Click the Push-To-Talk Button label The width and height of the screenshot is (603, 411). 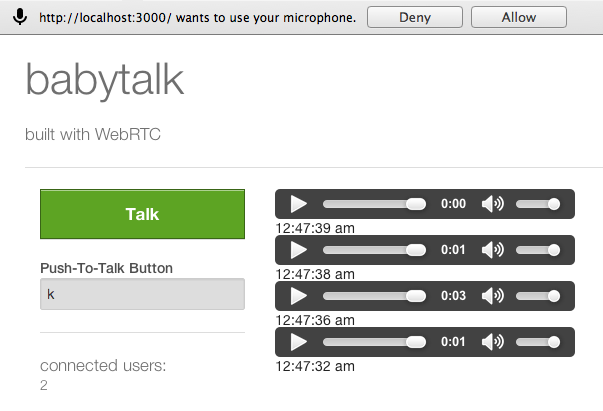107,268
